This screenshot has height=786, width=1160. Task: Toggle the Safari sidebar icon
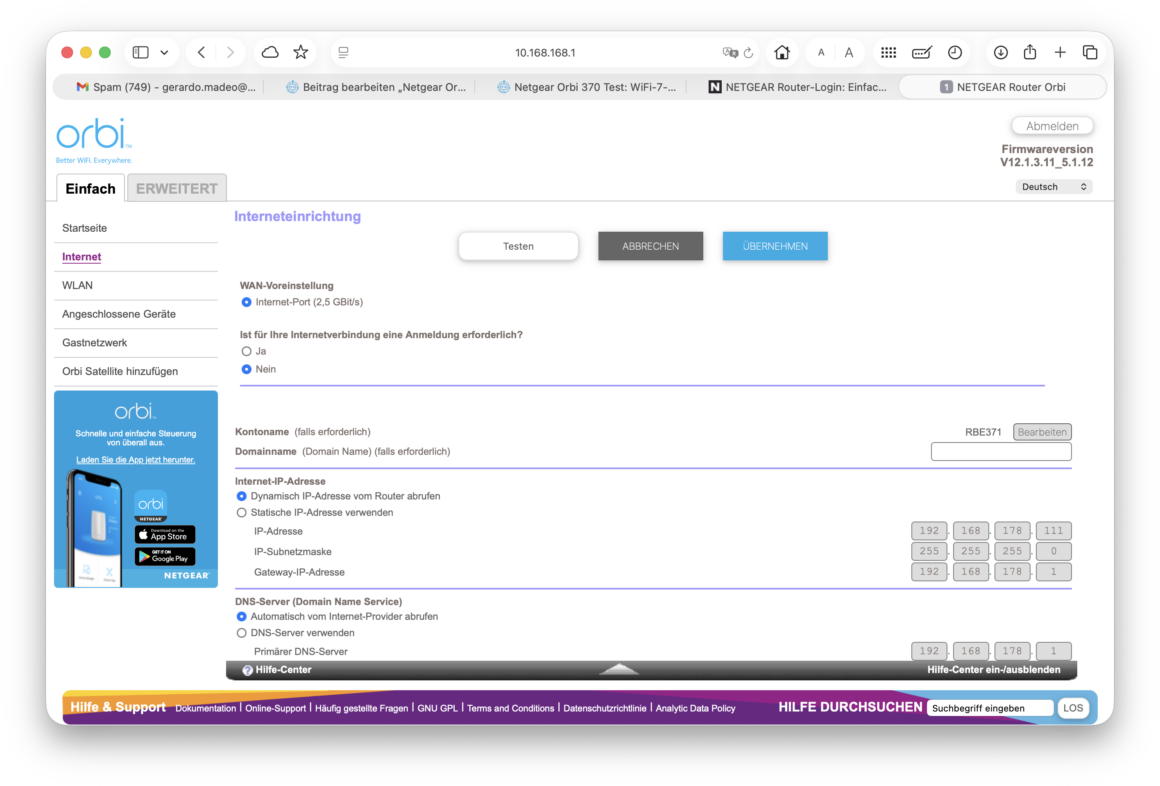coord(141,53)
